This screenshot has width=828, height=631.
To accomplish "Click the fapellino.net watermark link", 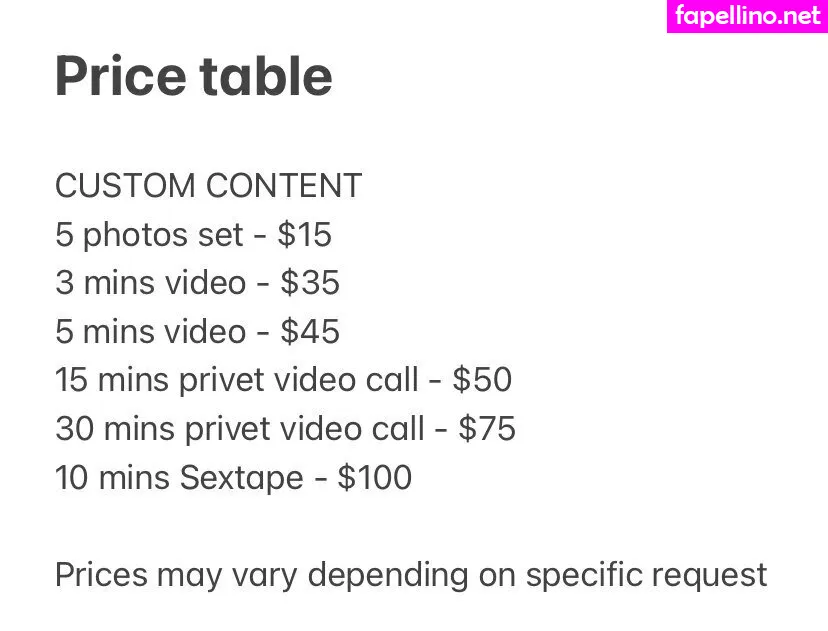I will pos(747,16).
